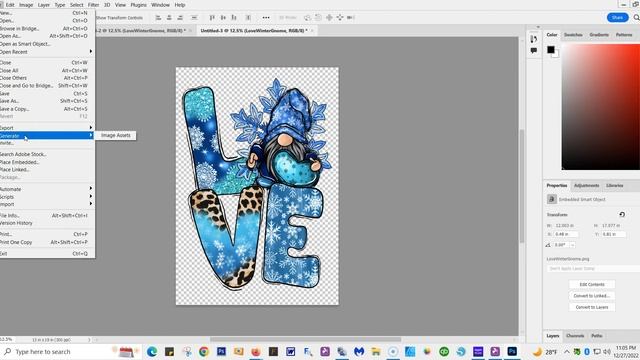
Task: Click the vertical scrollbar of the canvas
Action: click(522, 186)
